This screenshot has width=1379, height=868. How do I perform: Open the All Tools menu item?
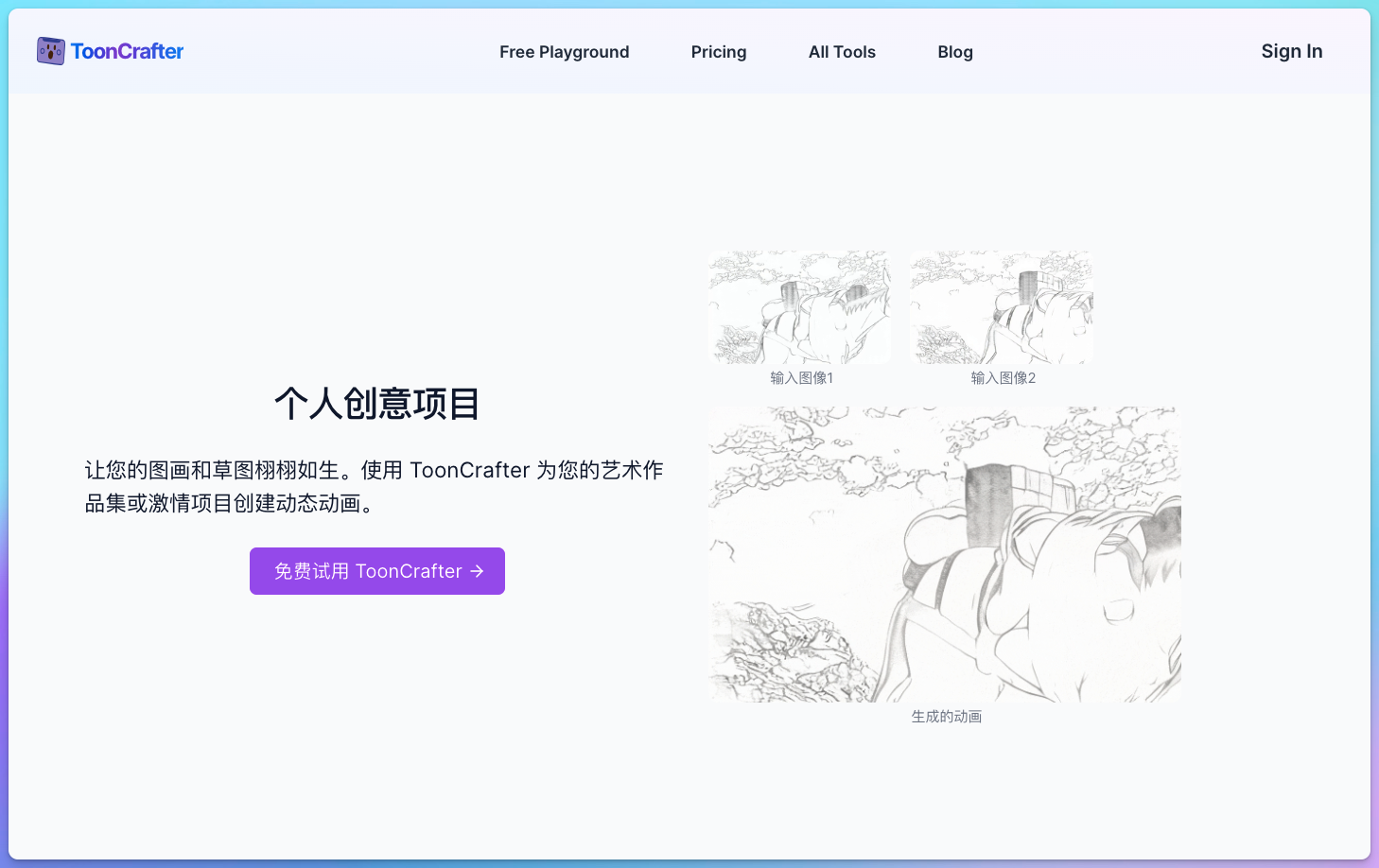[x=842, y=52]
